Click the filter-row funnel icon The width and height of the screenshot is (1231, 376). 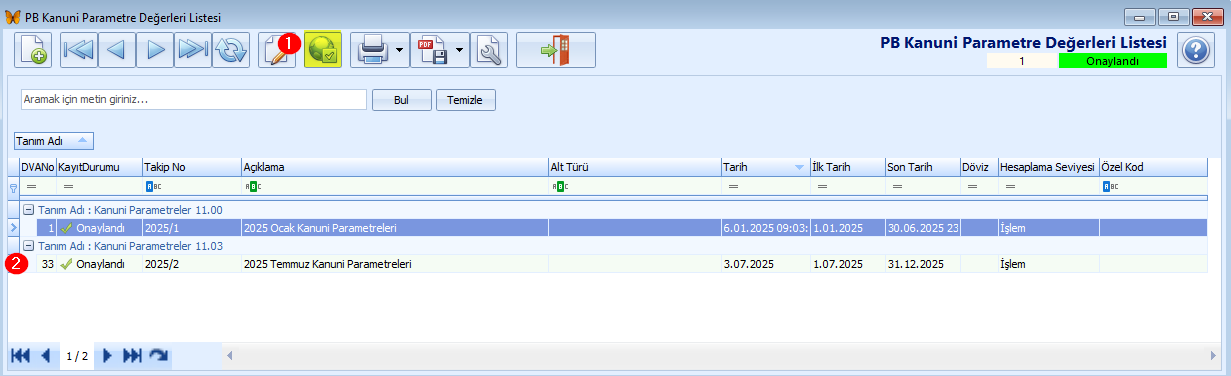point(13,187)
